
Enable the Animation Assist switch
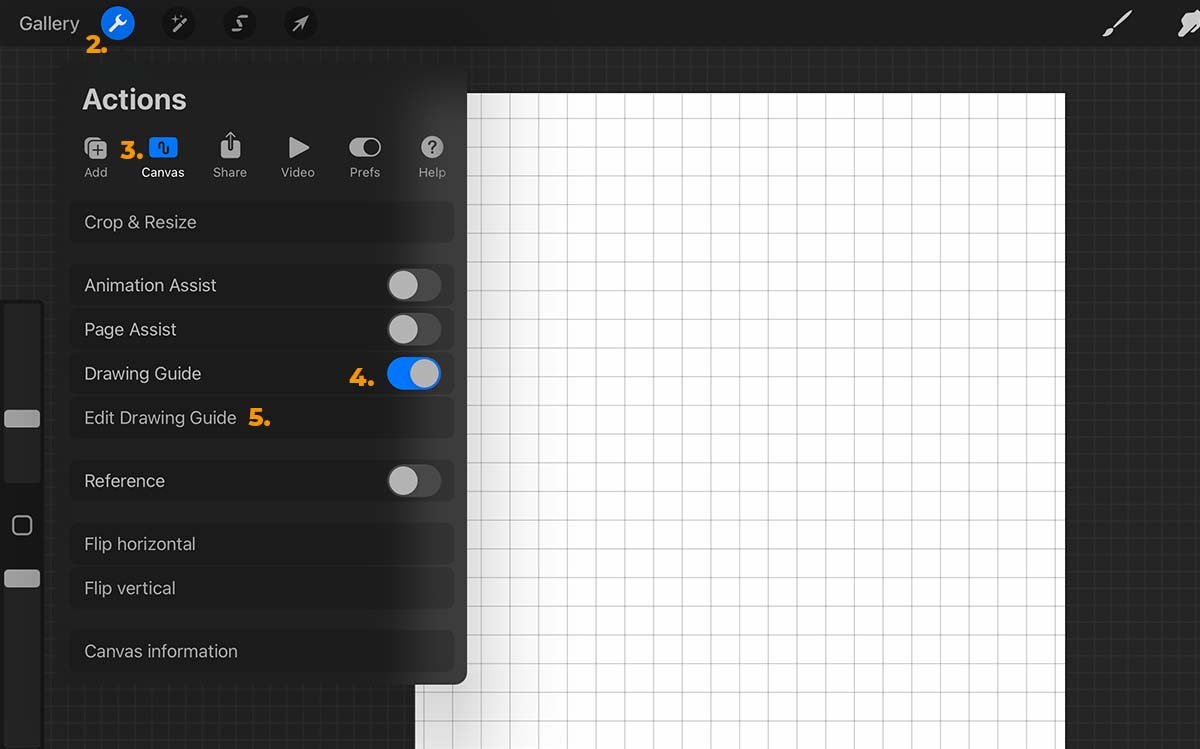414,285
